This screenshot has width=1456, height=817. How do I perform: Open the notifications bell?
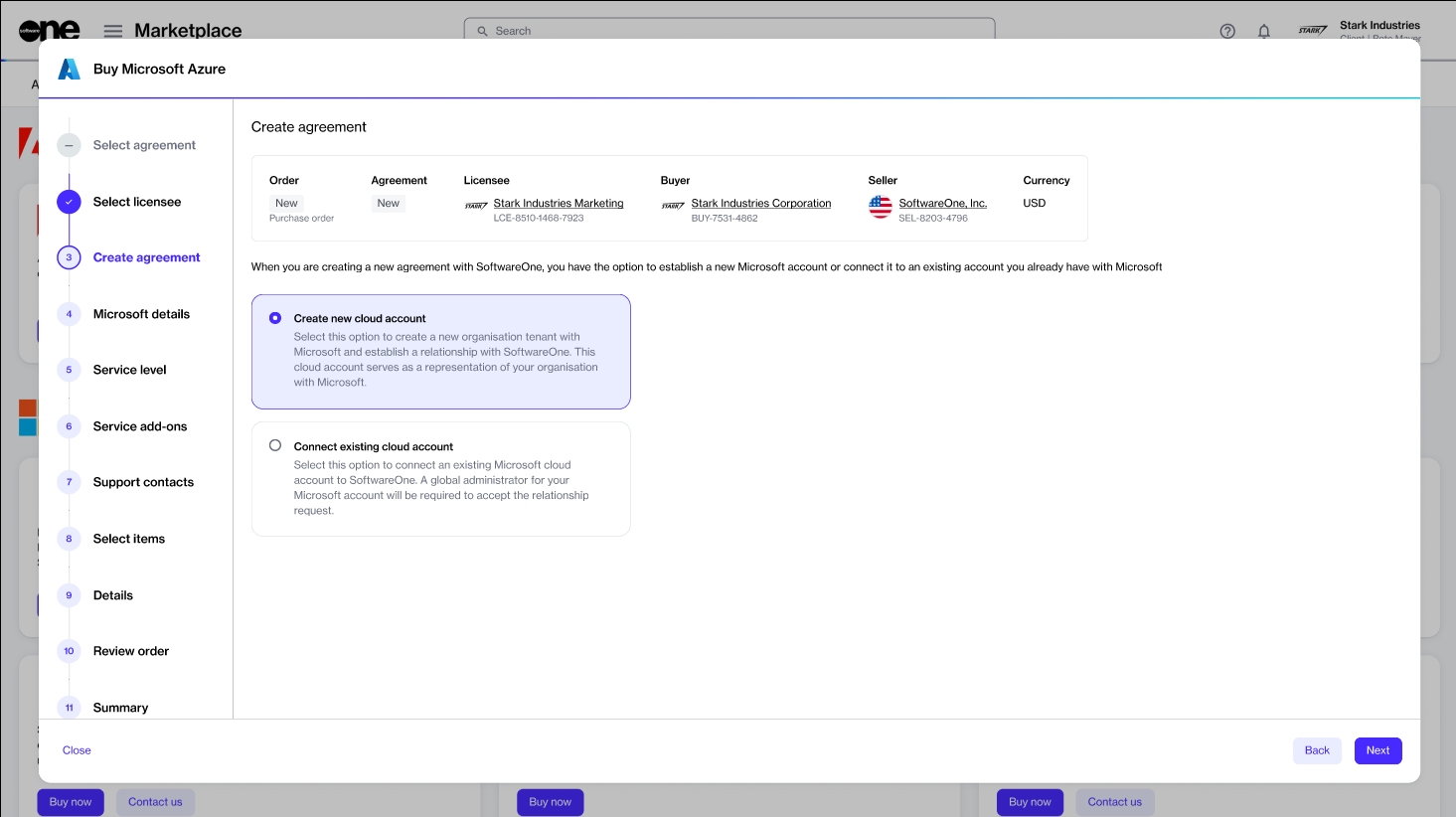pyautogui.click(x=1264, y=31)
